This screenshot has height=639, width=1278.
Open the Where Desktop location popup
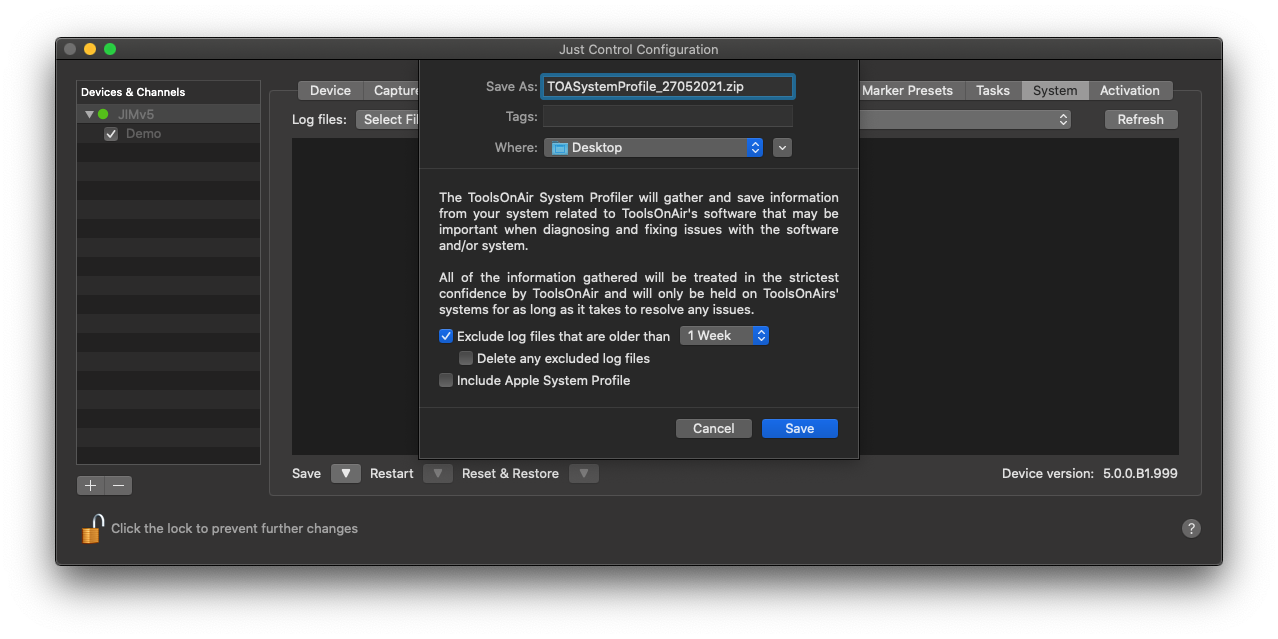click(x=654, y=147)
